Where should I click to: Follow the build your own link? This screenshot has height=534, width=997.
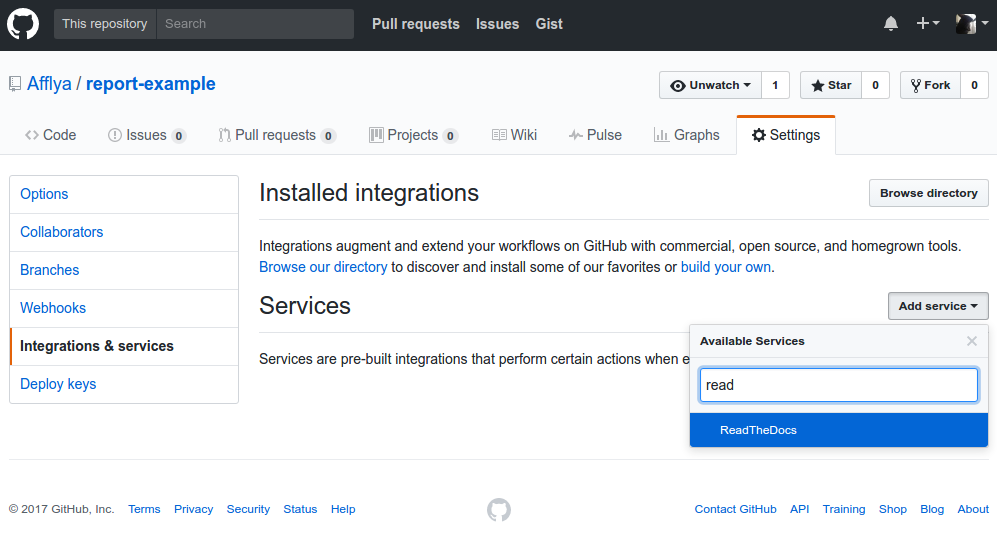point(725,267)
